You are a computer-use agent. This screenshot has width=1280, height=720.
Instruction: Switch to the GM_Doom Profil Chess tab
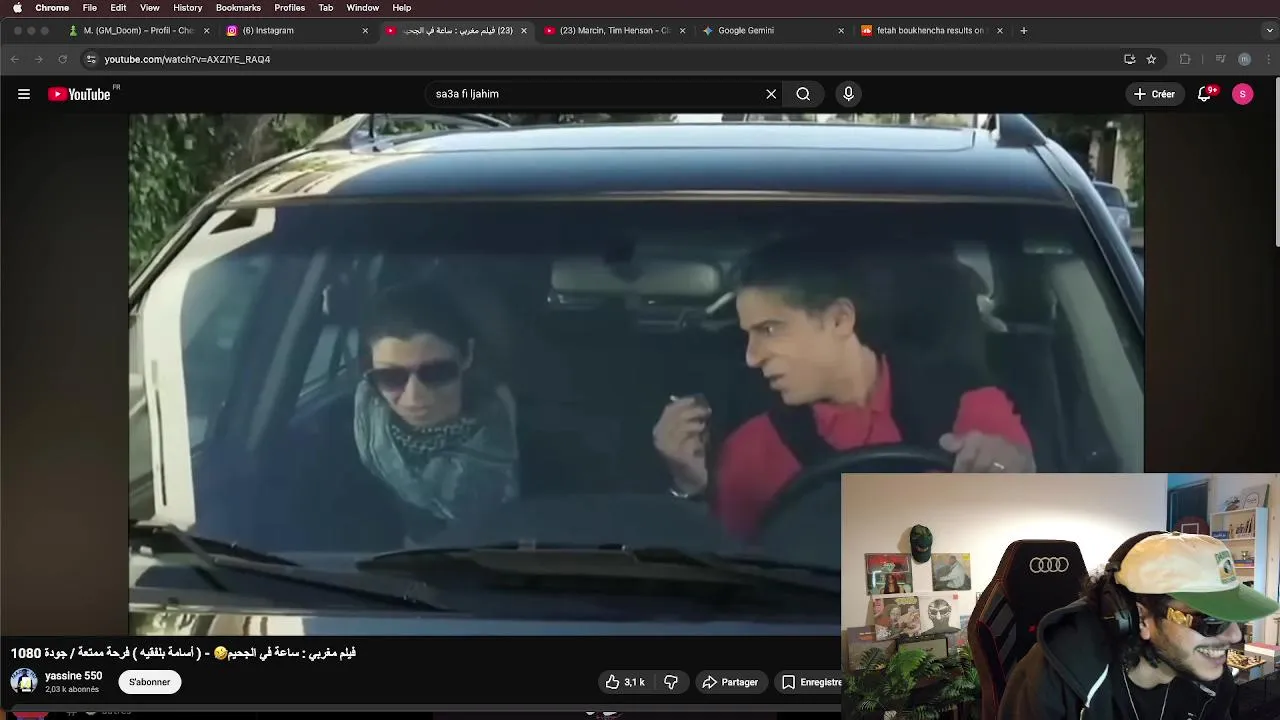[x=138, y=31]
